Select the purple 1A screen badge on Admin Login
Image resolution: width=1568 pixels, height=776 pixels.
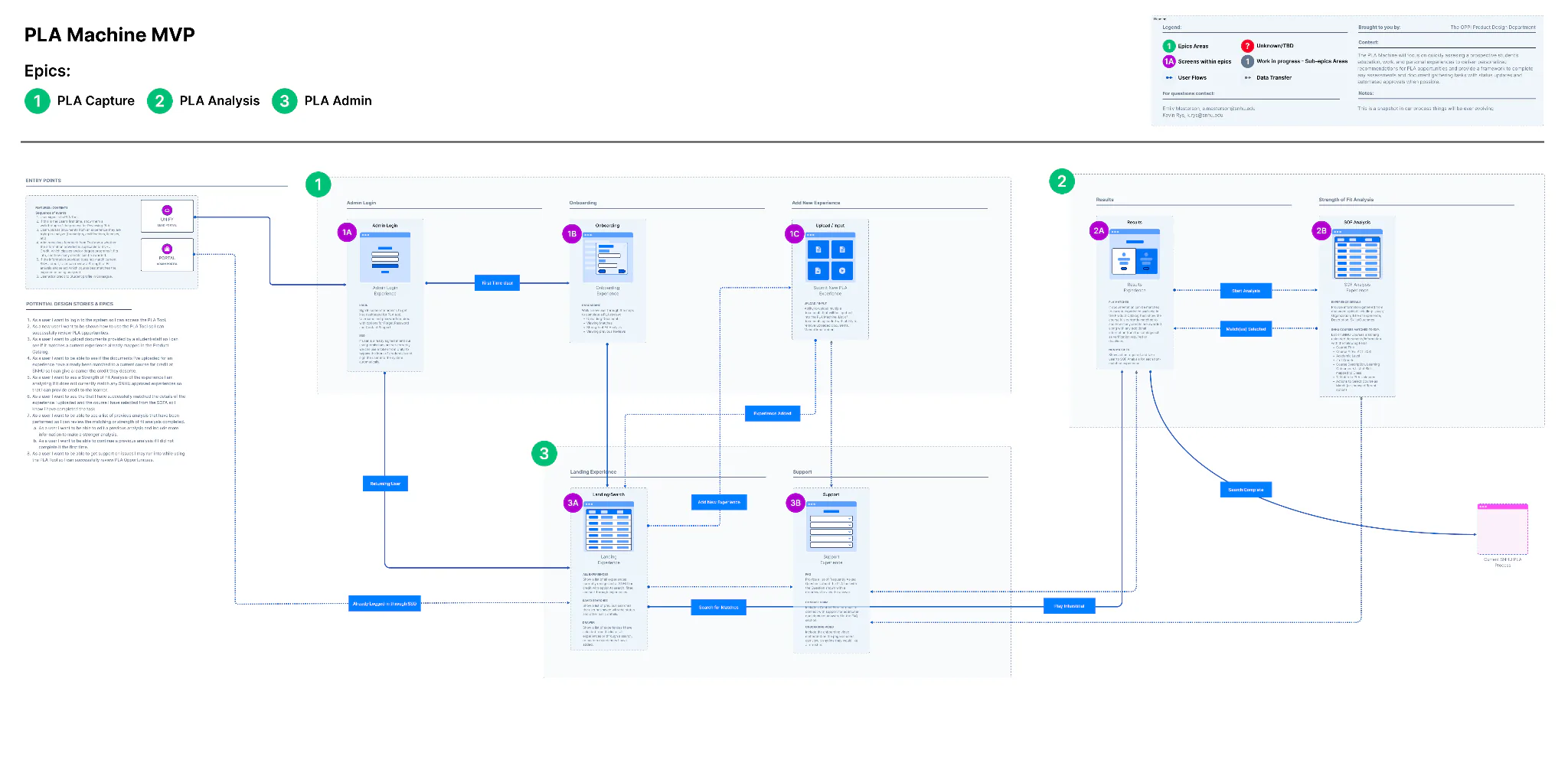pyautogui.click(x=347, y=233)
